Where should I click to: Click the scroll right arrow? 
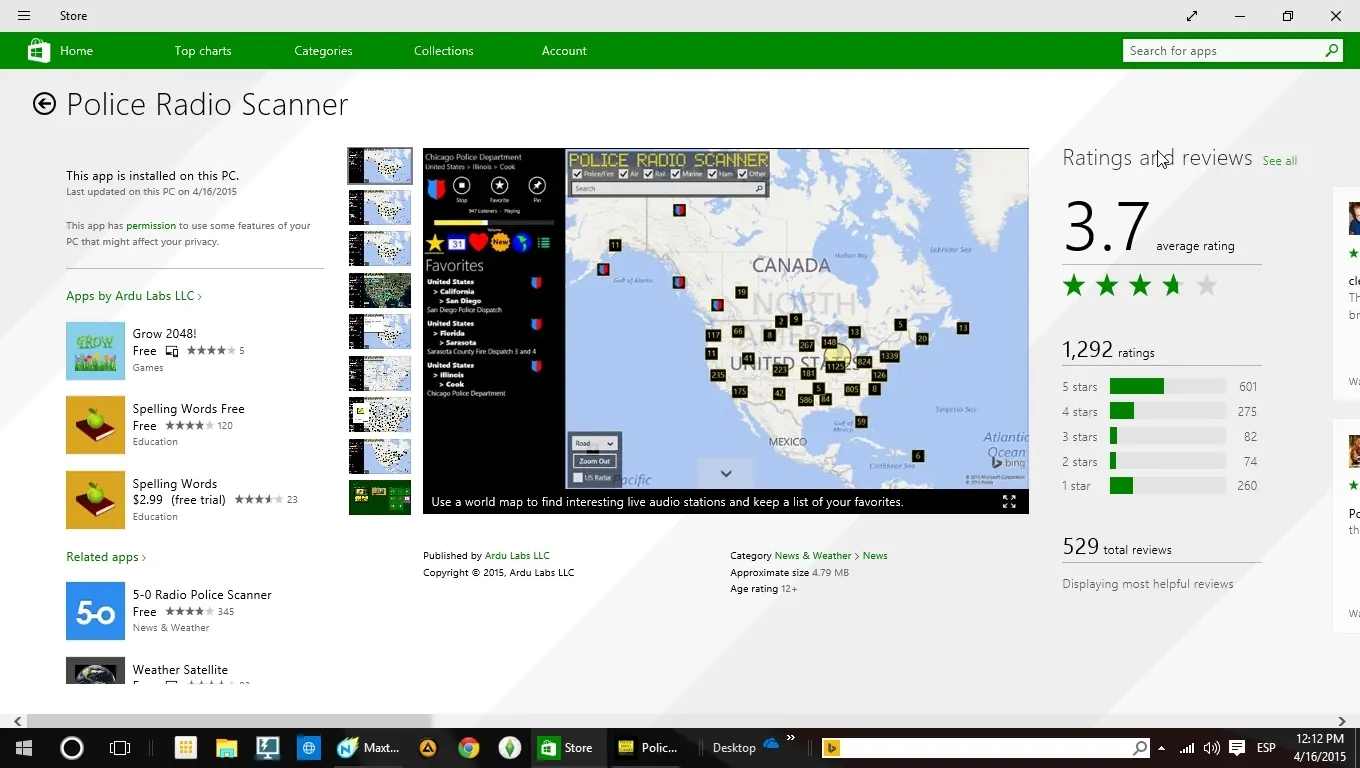coord(1342,721)
